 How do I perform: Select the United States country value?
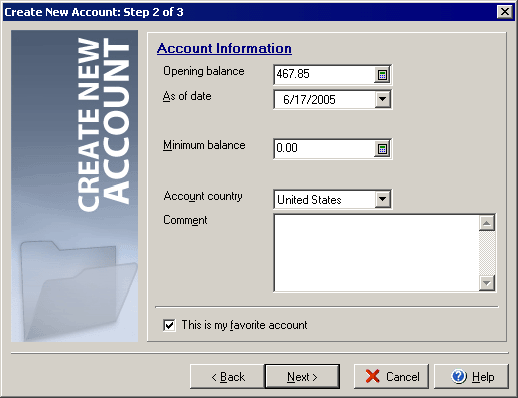[x=309, y=200]
